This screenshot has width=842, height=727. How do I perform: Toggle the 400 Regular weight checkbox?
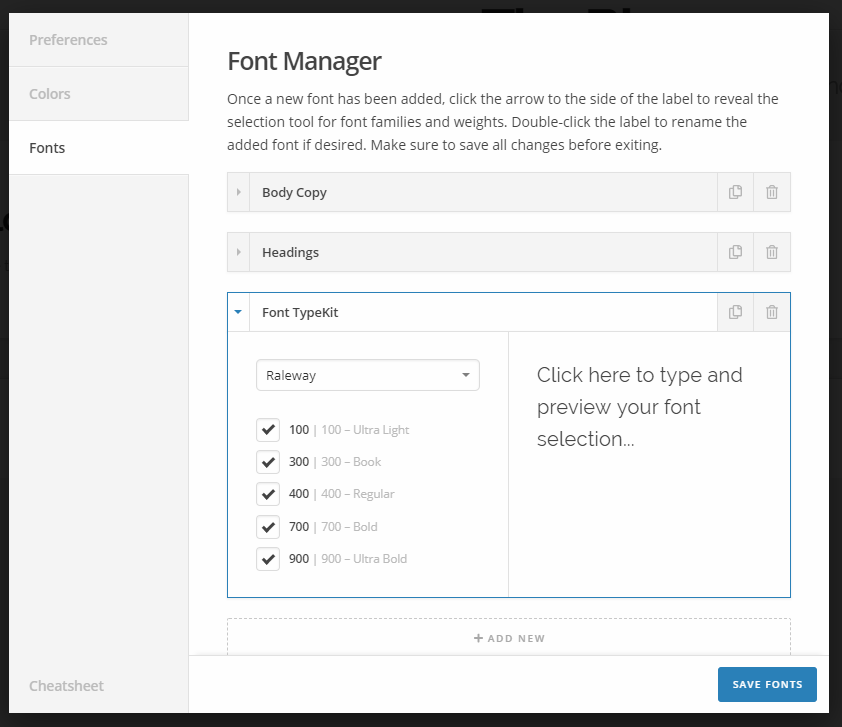268,494
